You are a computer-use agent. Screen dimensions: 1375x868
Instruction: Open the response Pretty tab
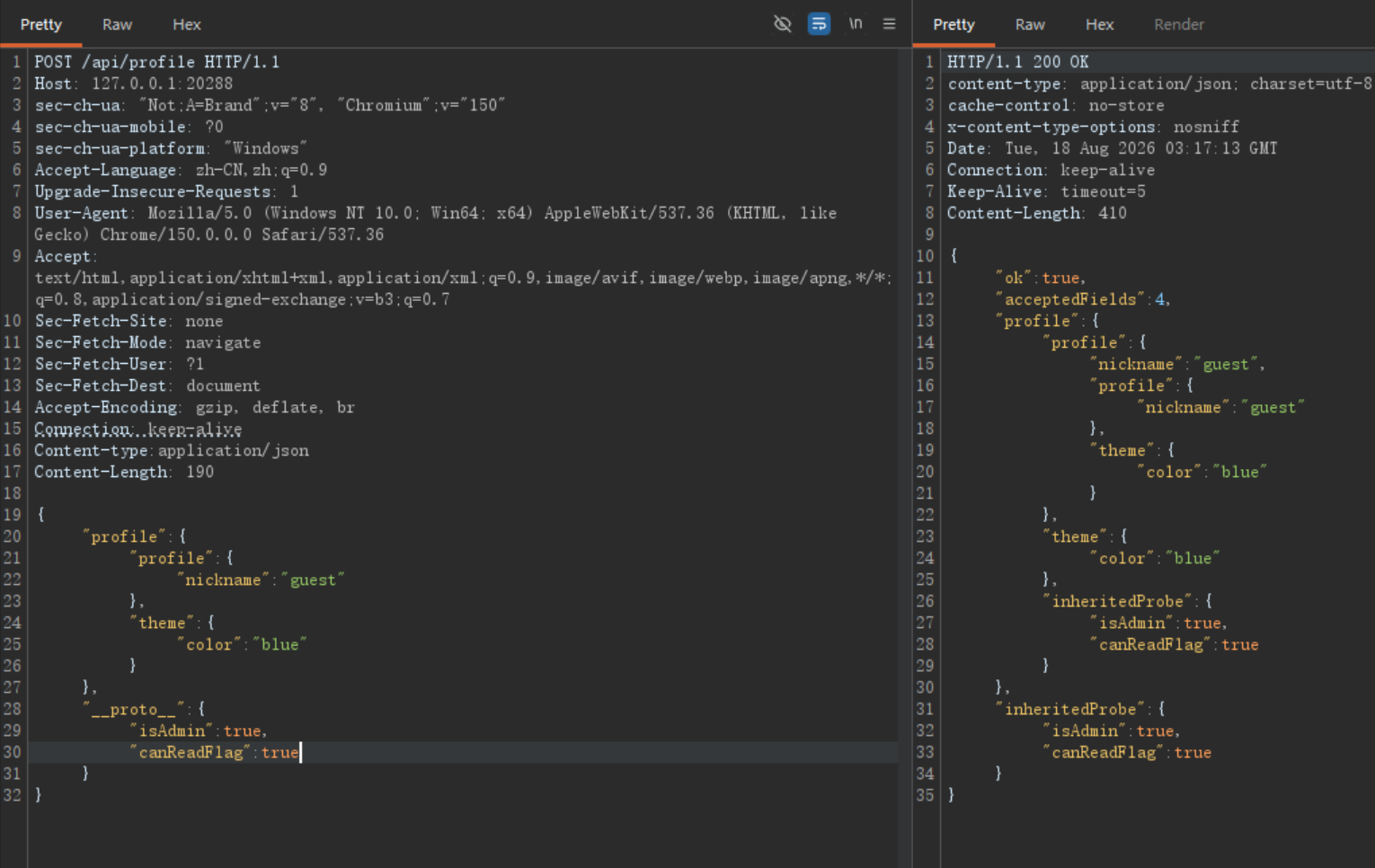coord(954,24)
